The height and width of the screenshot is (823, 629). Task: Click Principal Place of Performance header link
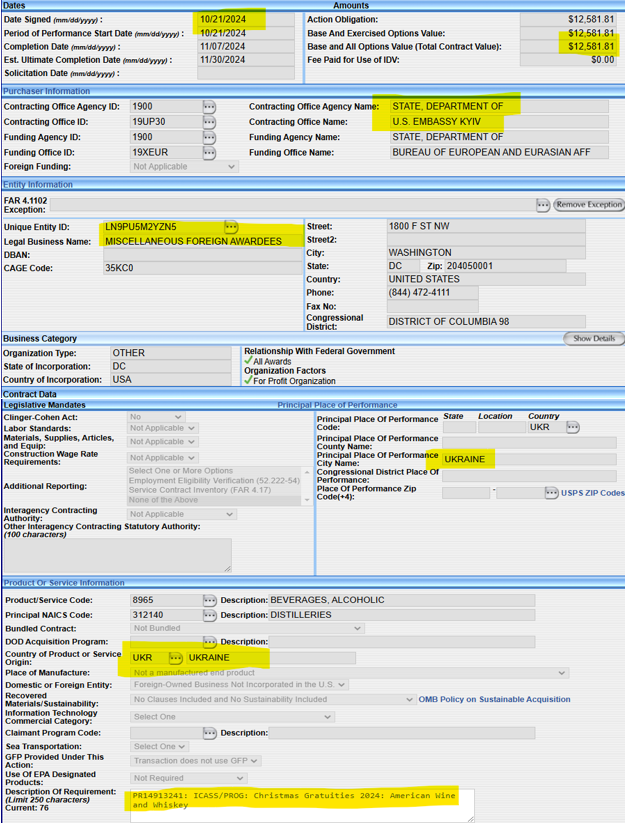[337, 405]
